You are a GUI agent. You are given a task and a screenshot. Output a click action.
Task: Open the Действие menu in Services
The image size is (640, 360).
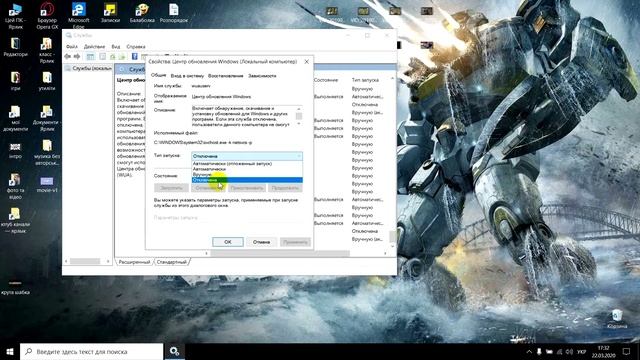pyautogui.click(x=94, y=47)
